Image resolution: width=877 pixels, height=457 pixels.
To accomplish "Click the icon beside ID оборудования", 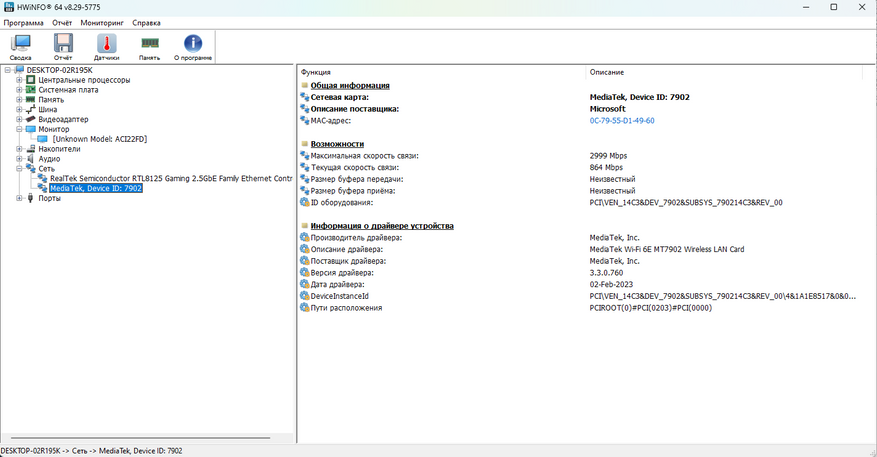I will coord(305,202).
